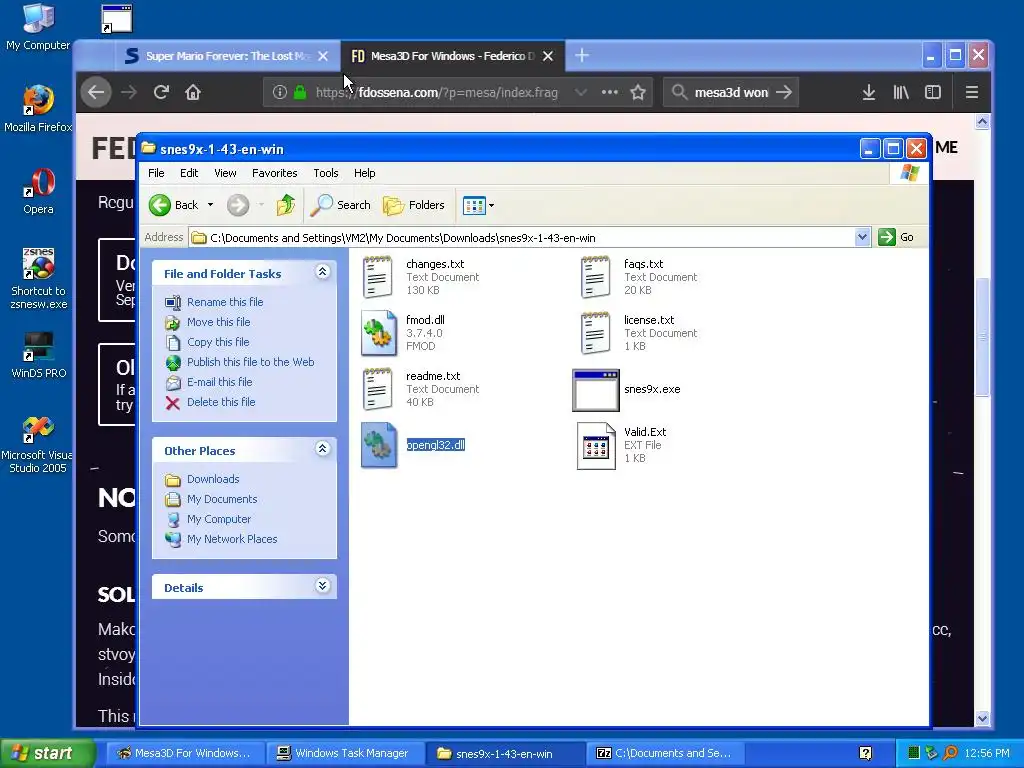1024x768 pixels.
Task: Open the Favorites menu in Explorer
Action: coord(274,173)
